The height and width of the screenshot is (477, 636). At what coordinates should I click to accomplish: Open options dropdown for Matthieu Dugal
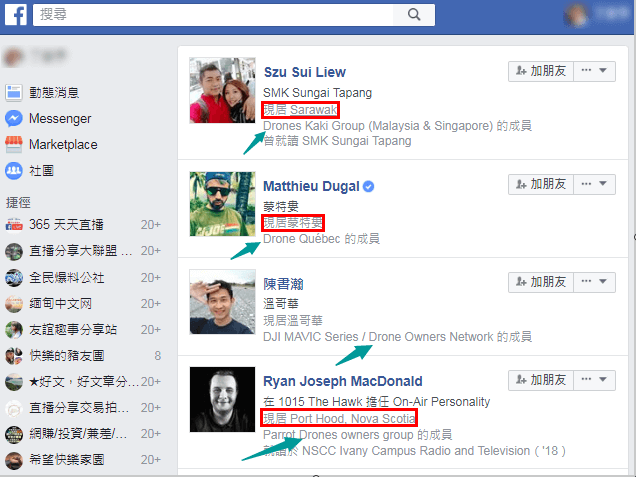(x=598, y=184)
